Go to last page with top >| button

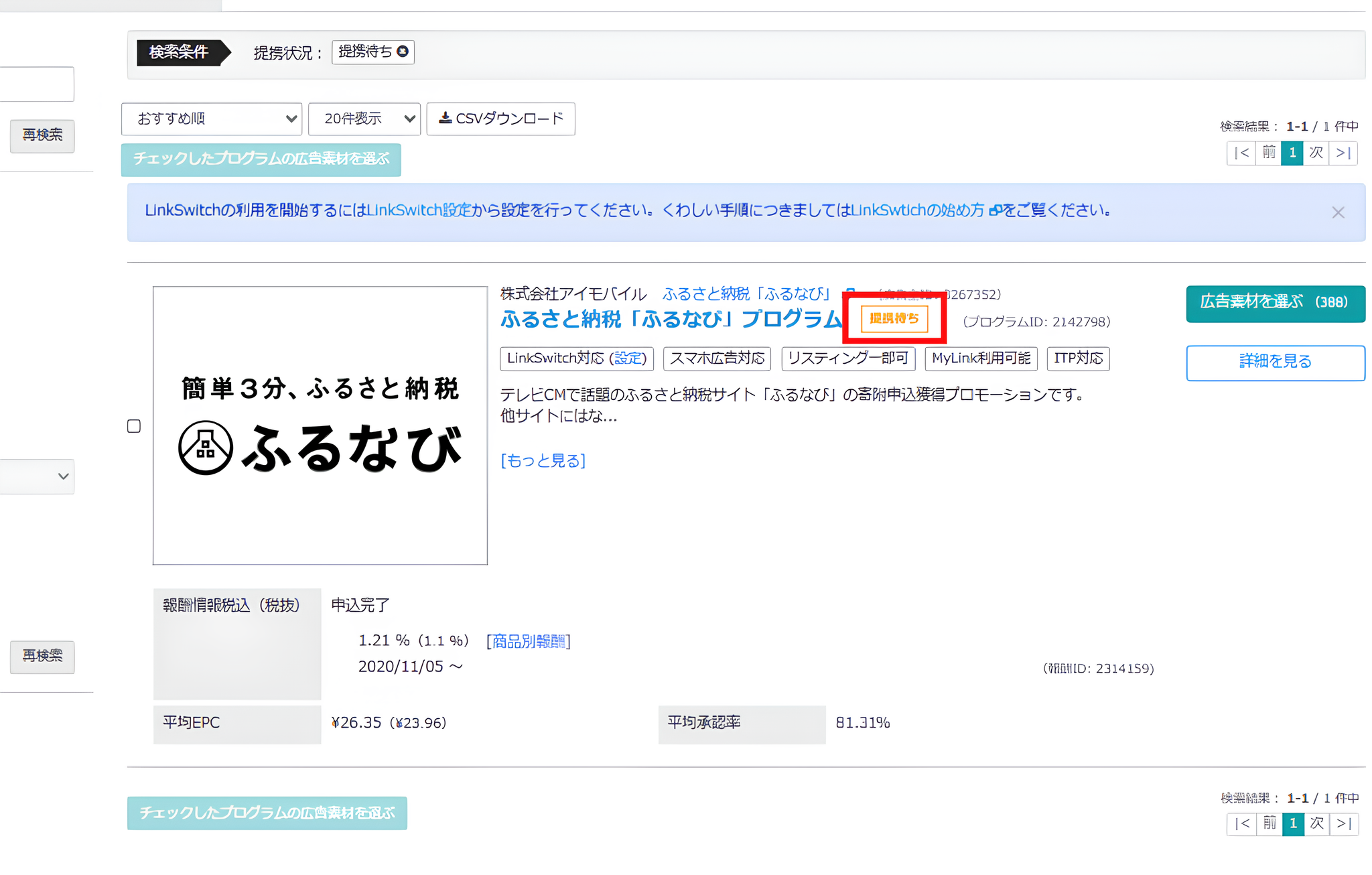click(x=1343, y=153)
